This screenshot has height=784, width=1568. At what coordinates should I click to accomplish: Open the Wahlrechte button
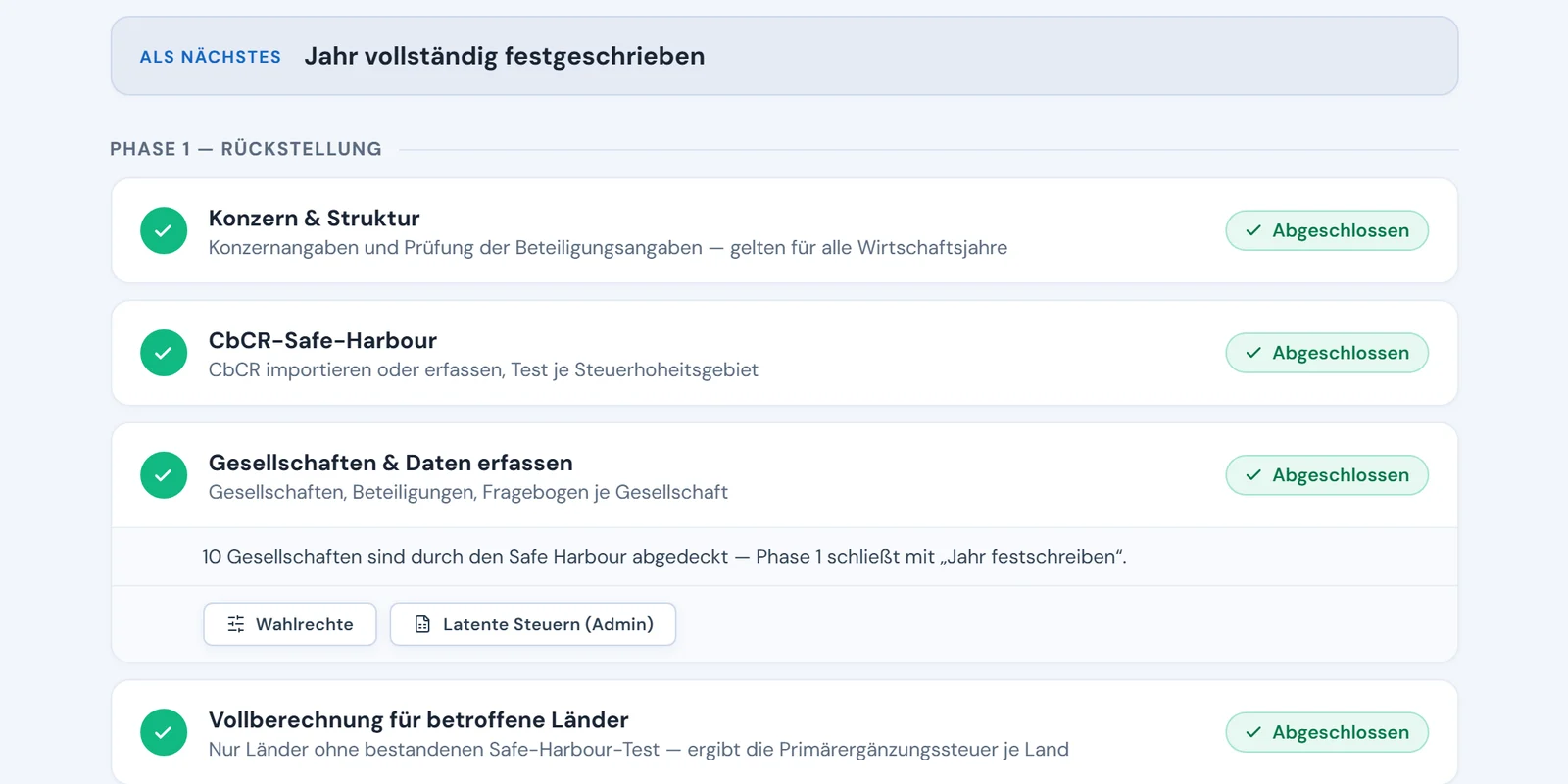coord(290,624)
